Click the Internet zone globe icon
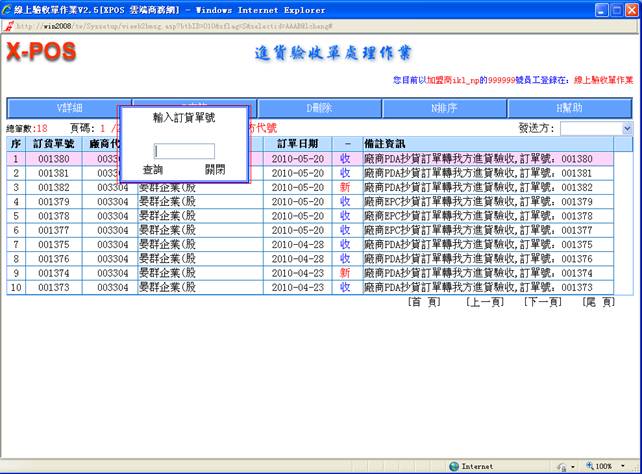642x474 pixels. (455, 466)
